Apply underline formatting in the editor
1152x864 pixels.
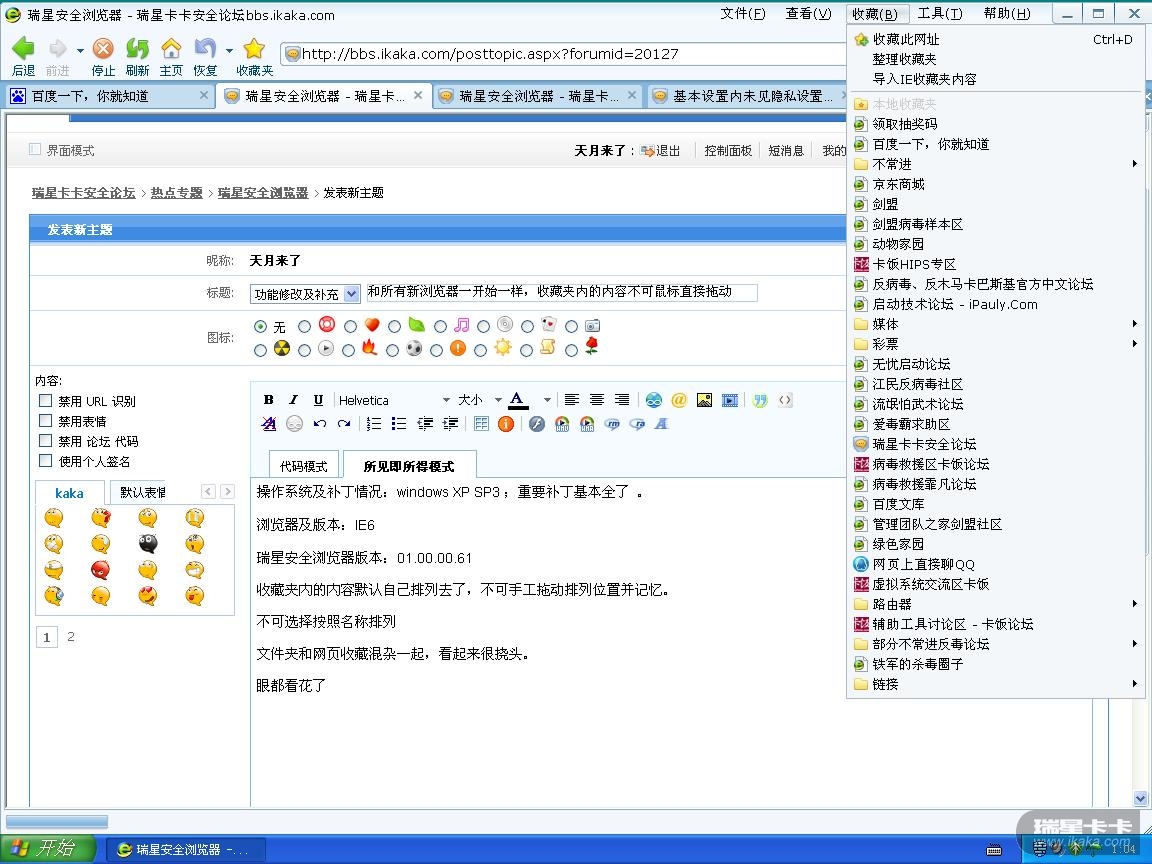point(318,400)
